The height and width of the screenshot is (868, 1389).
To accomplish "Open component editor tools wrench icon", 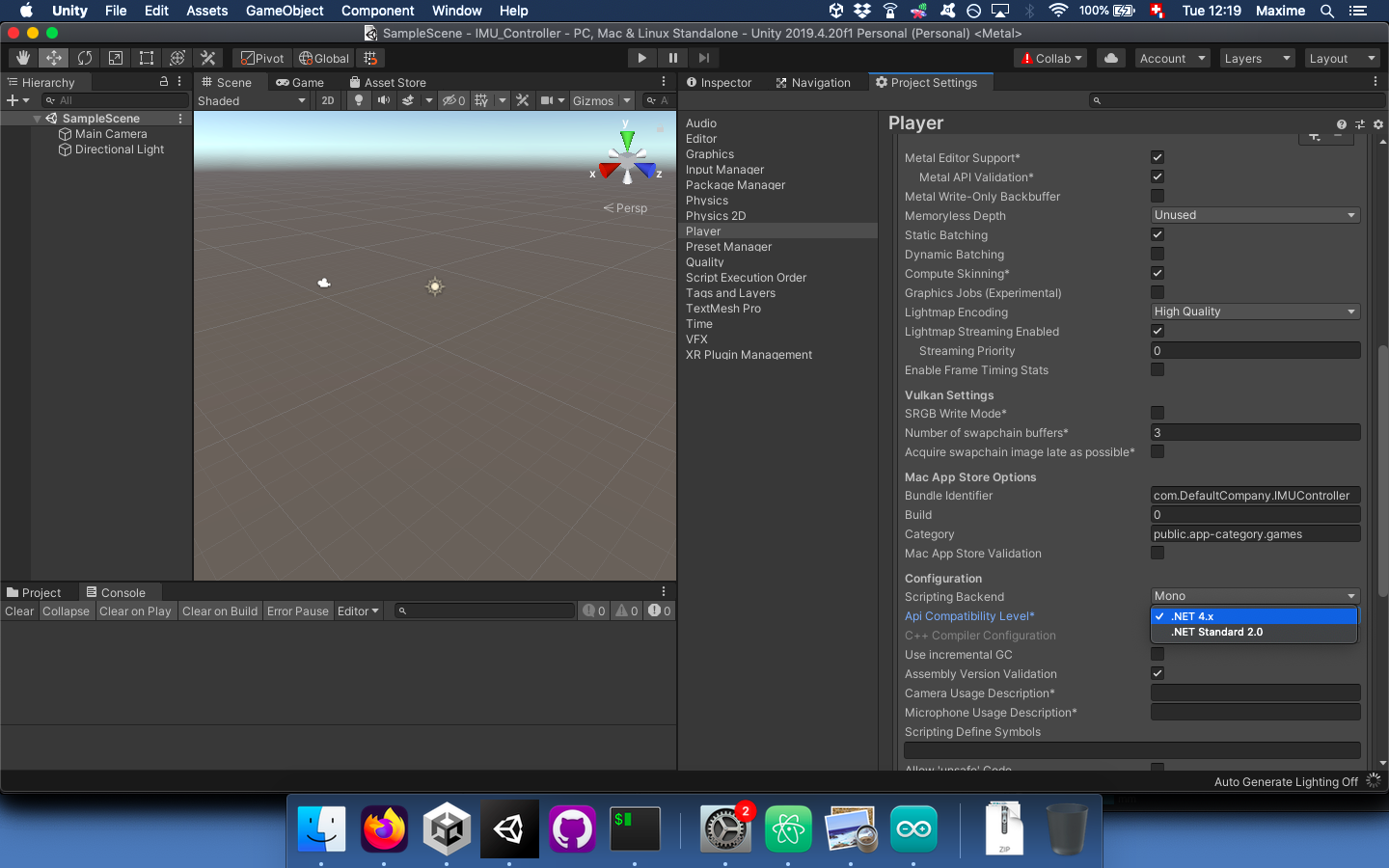I will click(523, 100).
